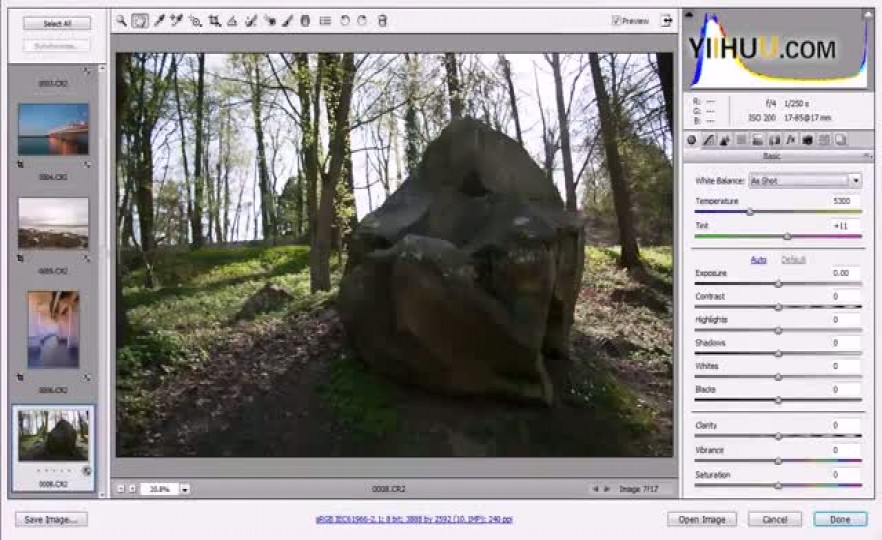The width and height of the screenshot is (882, 540).
Task: Click the Vibrance slider handle
Action: click(x=778, y=461)
